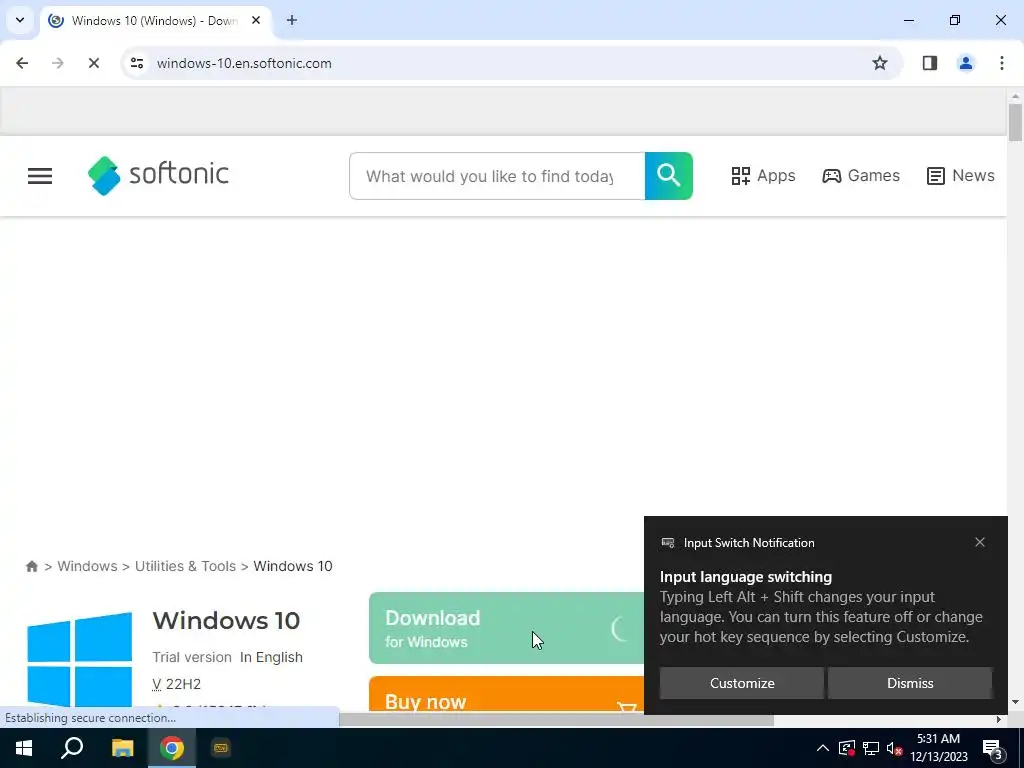The height and width of the screenshot is (768, 1024).
Task: Switch to Chrome in the taskbar
Action: (x=172, y=748)
